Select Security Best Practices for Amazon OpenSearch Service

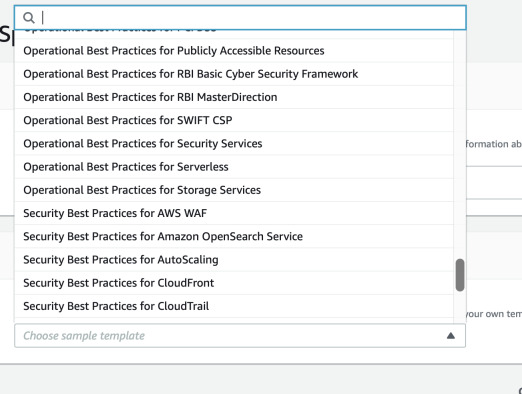234,236
